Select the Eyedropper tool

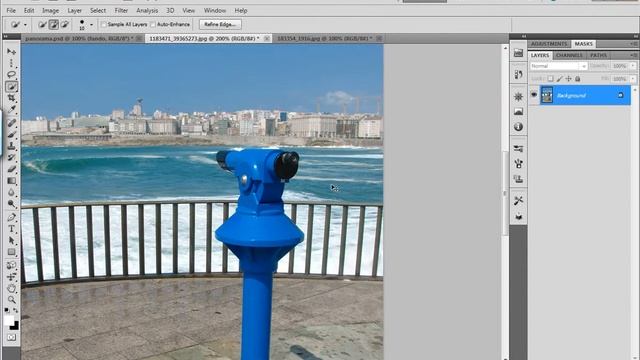point(11,109)
